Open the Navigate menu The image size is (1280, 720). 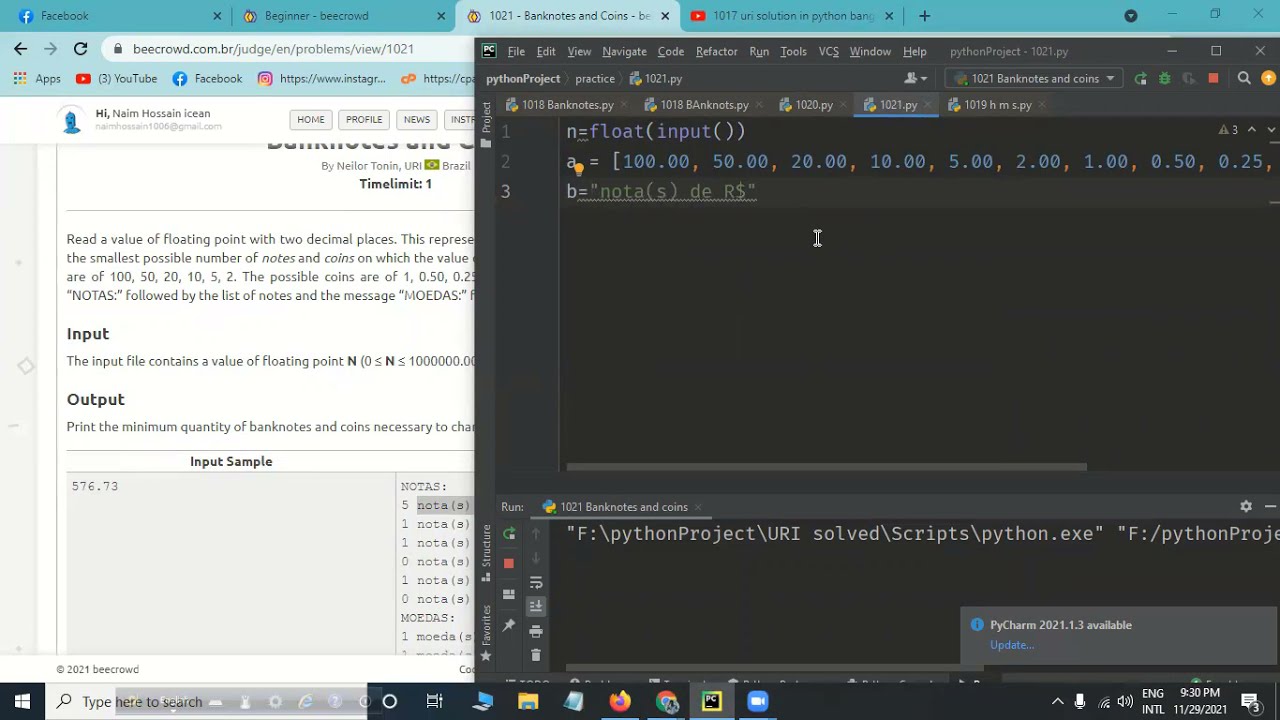click(x=624, y=51)
